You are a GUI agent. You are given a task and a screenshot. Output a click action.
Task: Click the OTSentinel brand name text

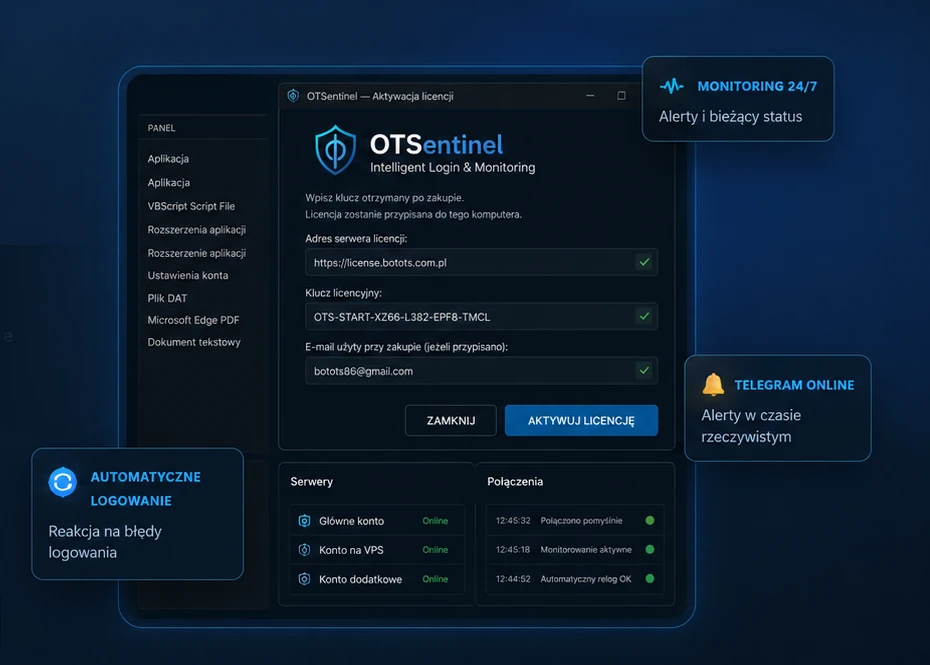(437, 144)
